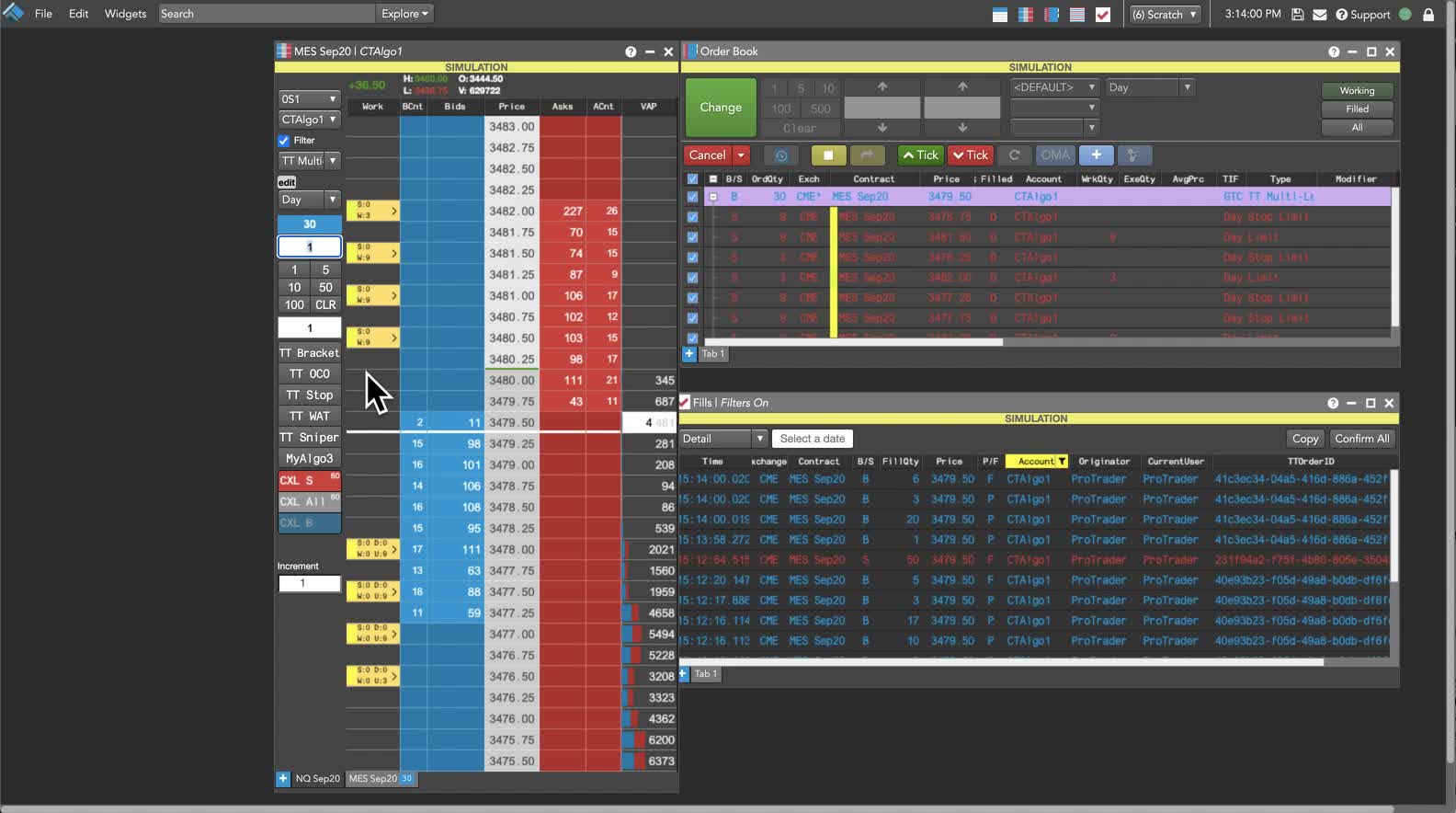Click the lock icon in the top bar
Screen dimensions: 1456x813
click(1428, 15)
